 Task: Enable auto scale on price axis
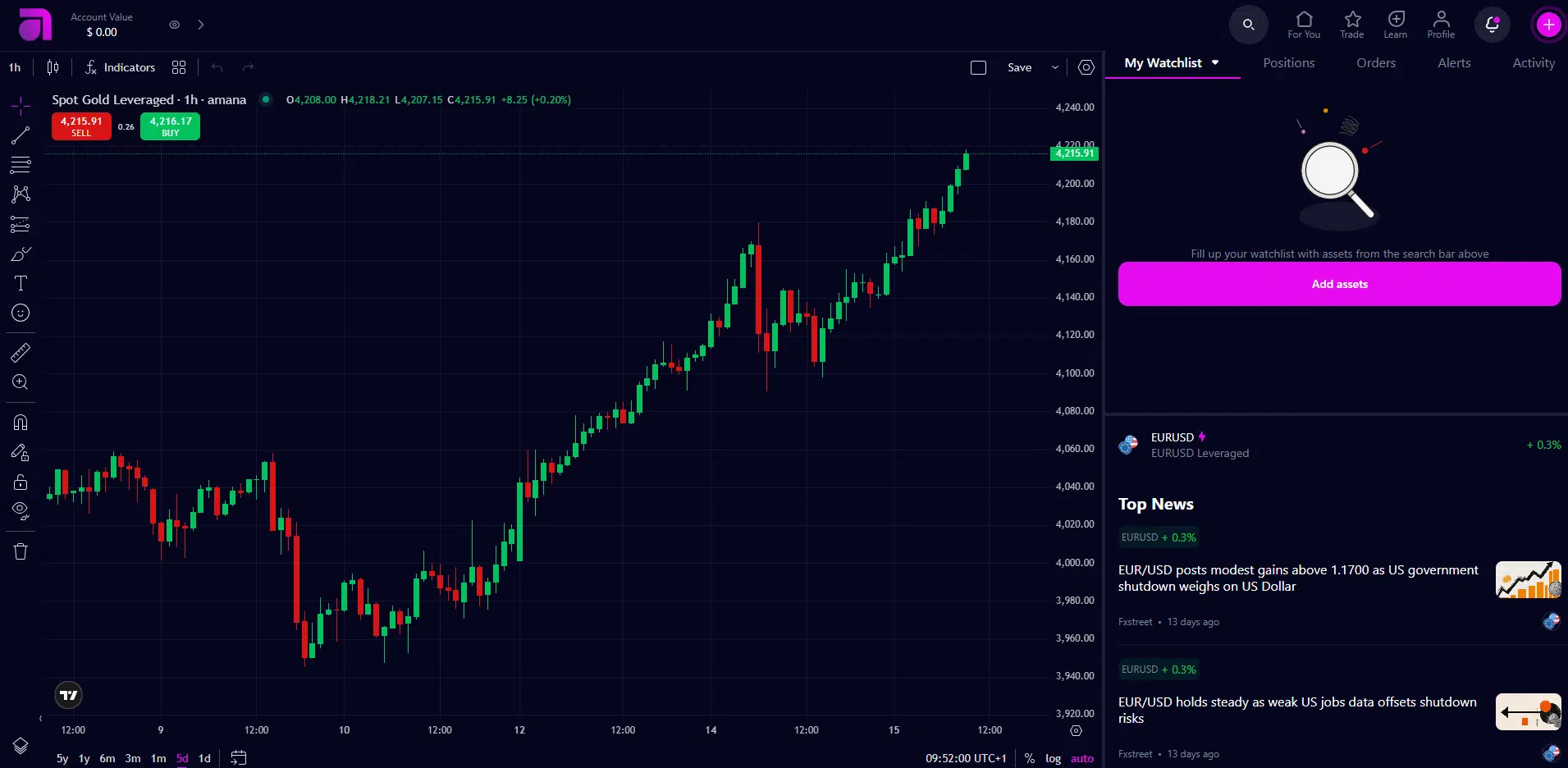pyautogui.click(x=1082, y=758)
